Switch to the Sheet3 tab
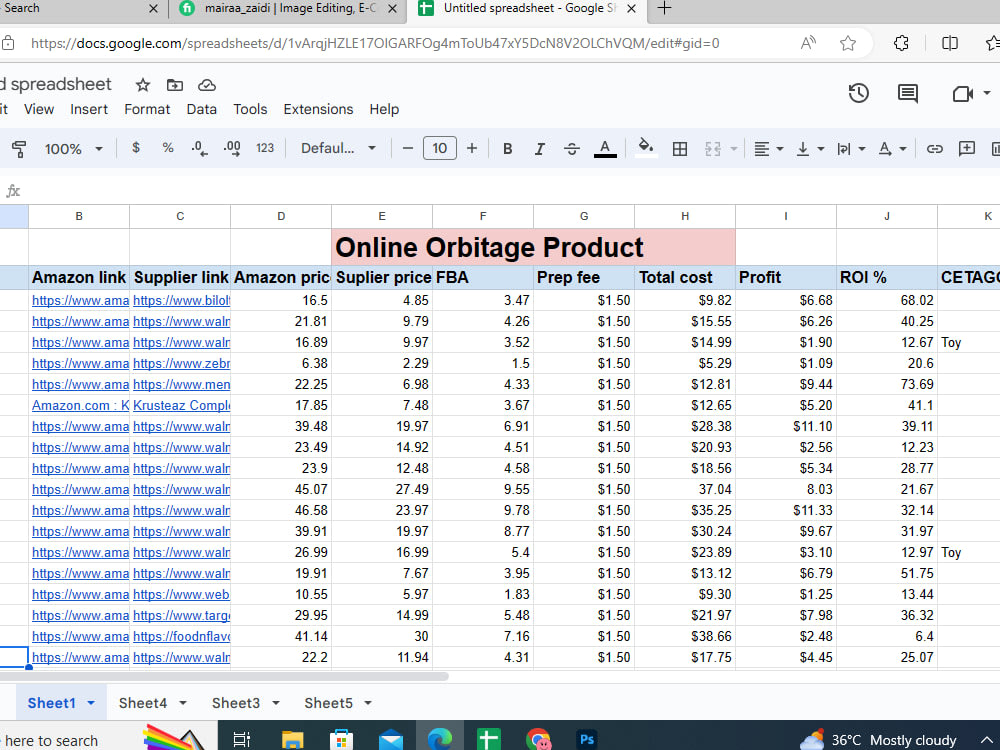The height and width of the screenshot is (750, 1000). [x=236, y=703]
